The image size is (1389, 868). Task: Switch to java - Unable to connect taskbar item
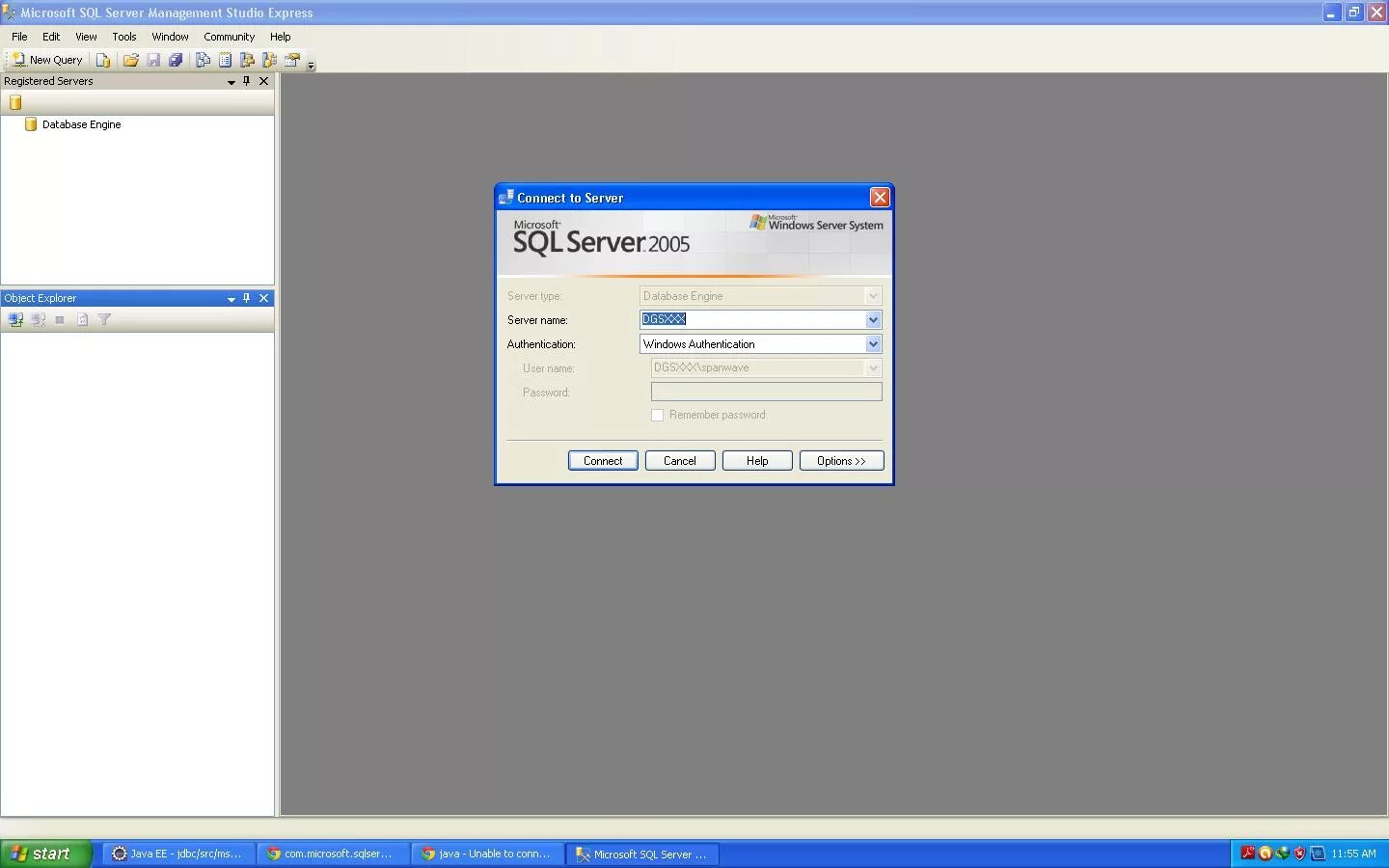(x=487, y=854)
